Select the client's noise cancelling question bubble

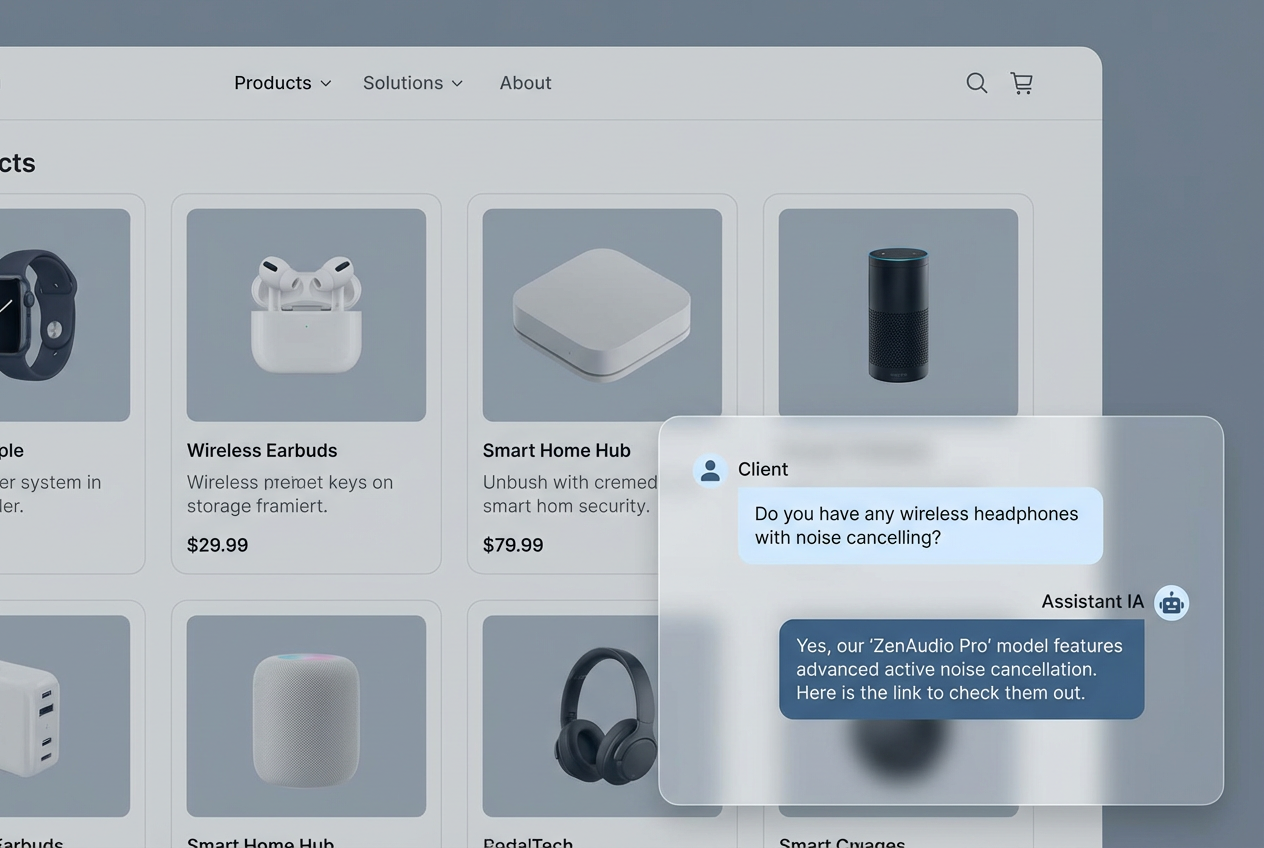(918, 525)
